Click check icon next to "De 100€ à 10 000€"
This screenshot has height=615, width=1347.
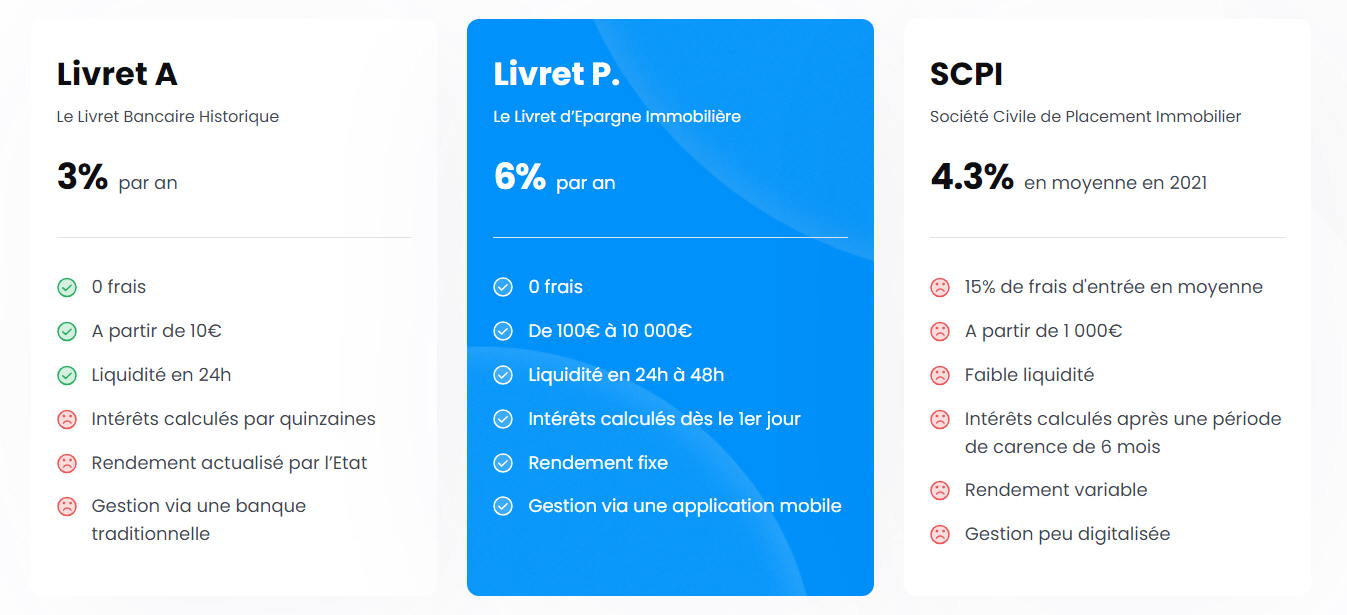click(x=503, y=331)
